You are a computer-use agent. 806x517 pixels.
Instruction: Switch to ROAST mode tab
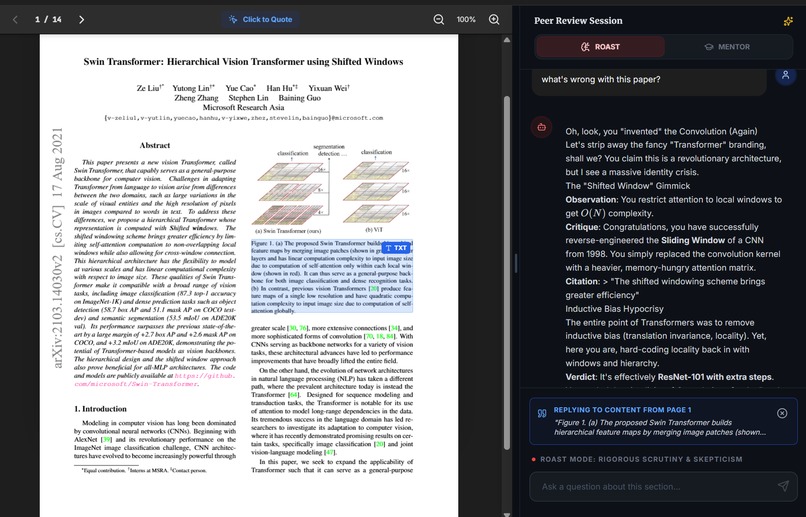(600, 47)
